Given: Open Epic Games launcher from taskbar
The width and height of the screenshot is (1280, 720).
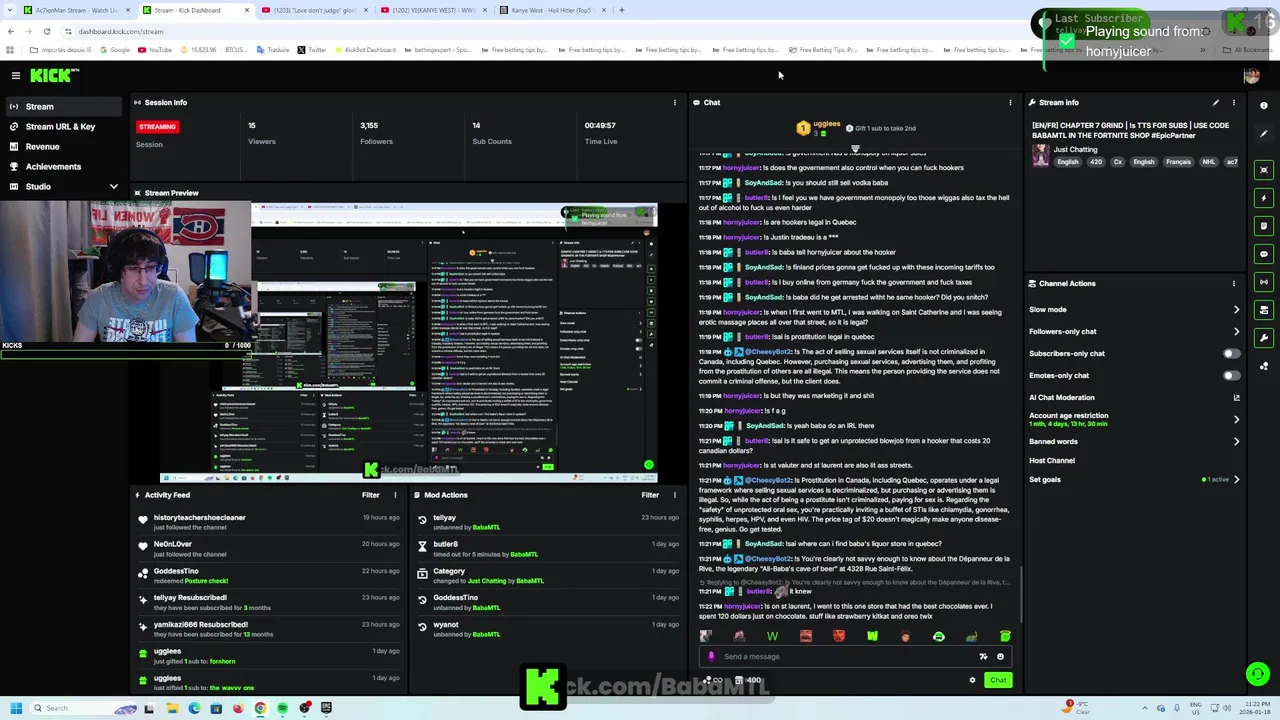Looking at the screenshot, I should (x=326, y=708).
